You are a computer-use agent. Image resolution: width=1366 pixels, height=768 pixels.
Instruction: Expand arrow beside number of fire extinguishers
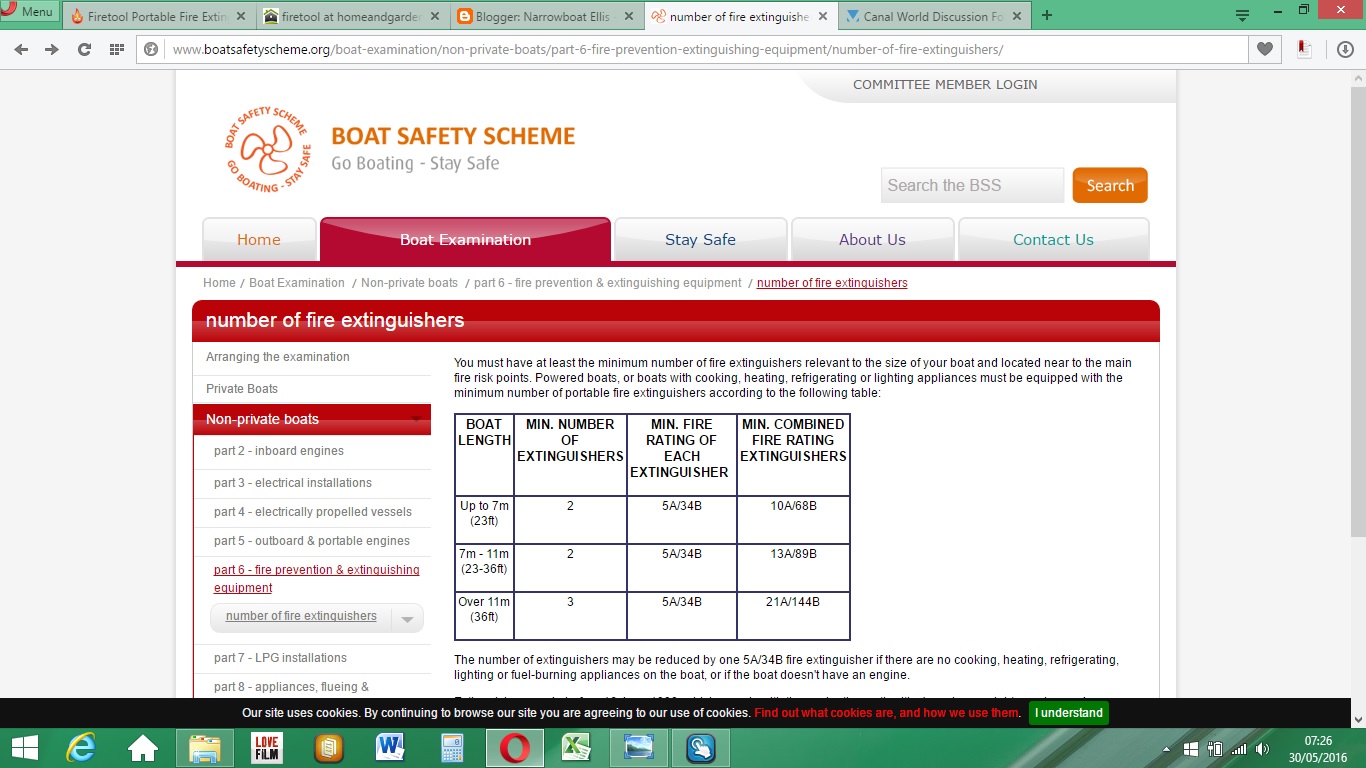(407, 619)
